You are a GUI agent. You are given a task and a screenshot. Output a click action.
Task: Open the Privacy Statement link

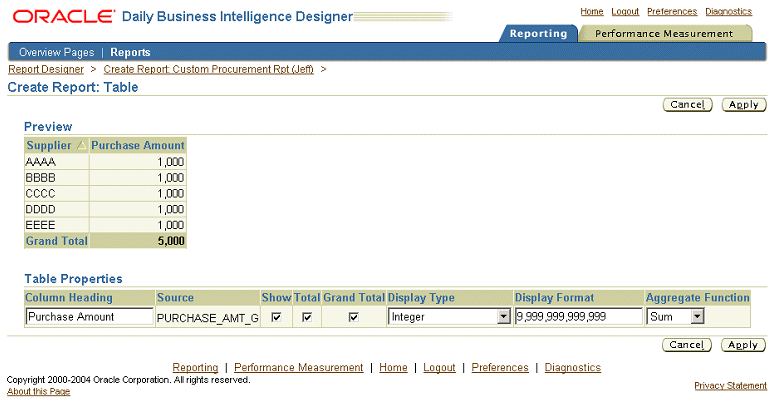(730, 385)
